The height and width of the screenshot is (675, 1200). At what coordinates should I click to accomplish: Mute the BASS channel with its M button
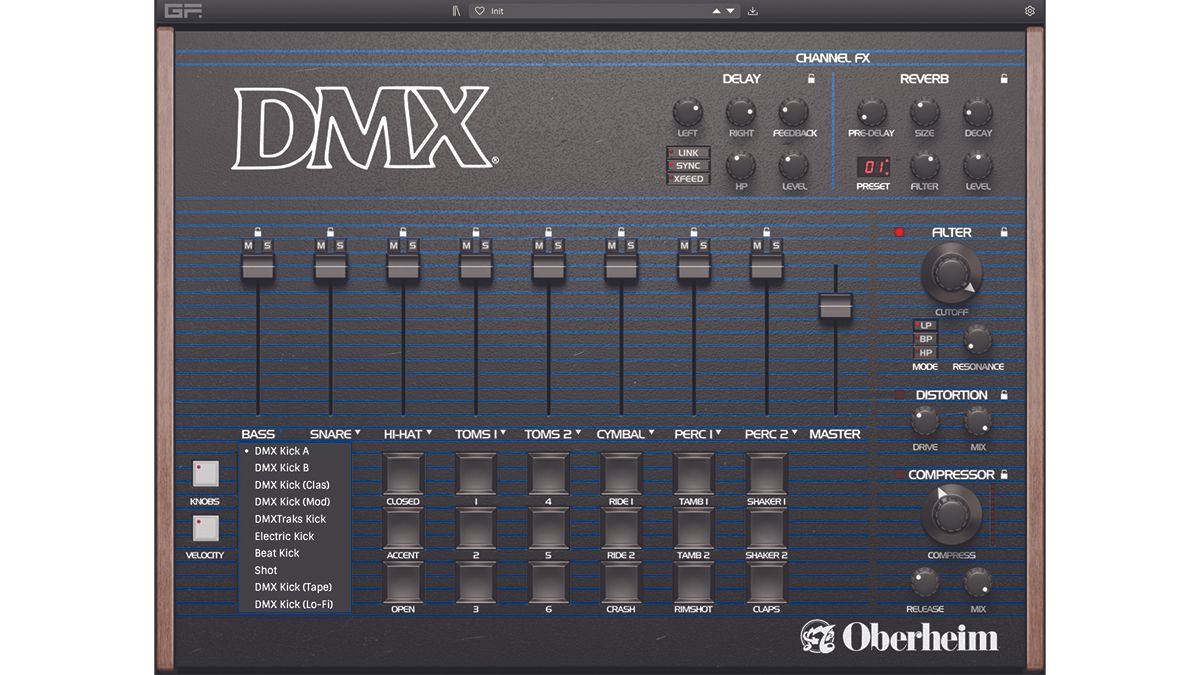(248, 243)
